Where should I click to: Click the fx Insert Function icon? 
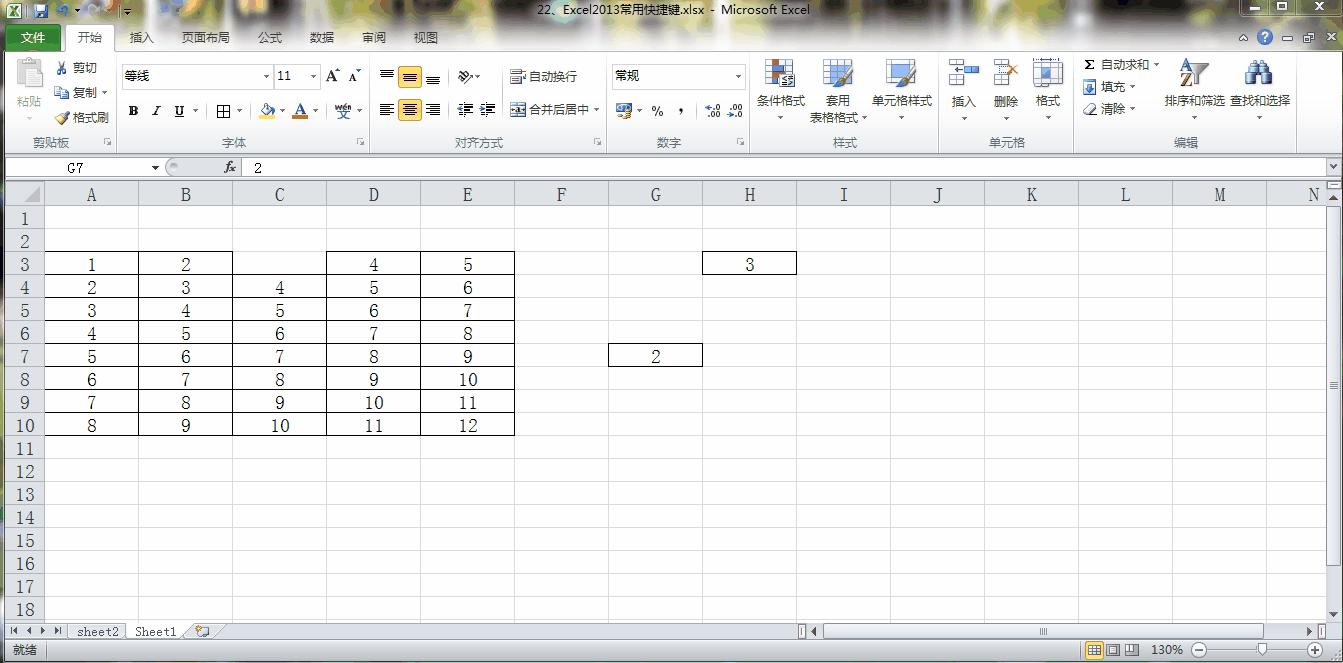230,167
